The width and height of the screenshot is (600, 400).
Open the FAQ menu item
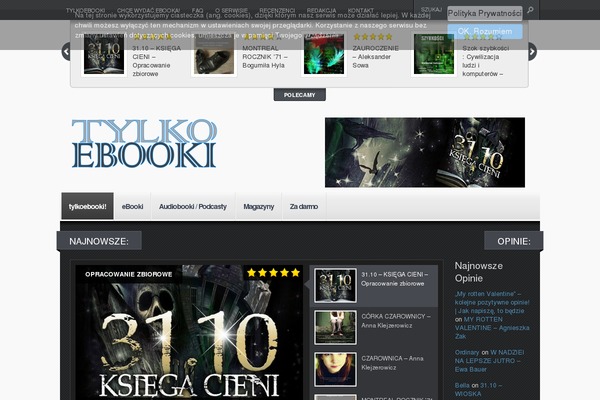[x=197, y=10]
